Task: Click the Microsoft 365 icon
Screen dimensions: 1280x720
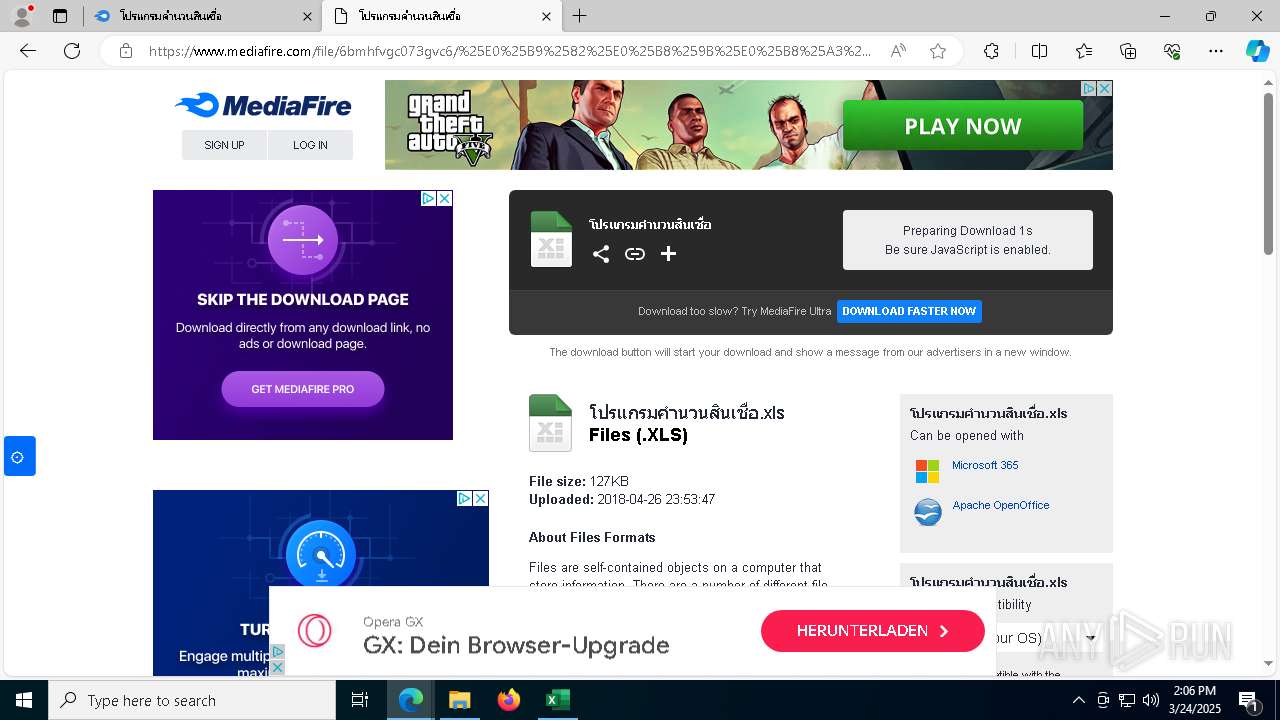Action: click(x=928, y=471)
